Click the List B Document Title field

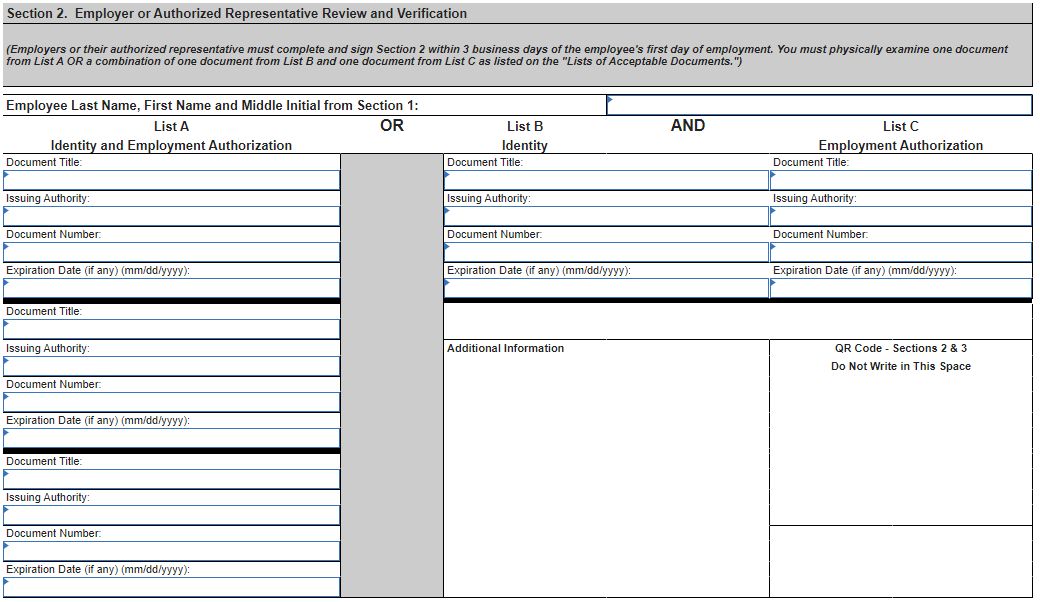(x=605, y=180)
